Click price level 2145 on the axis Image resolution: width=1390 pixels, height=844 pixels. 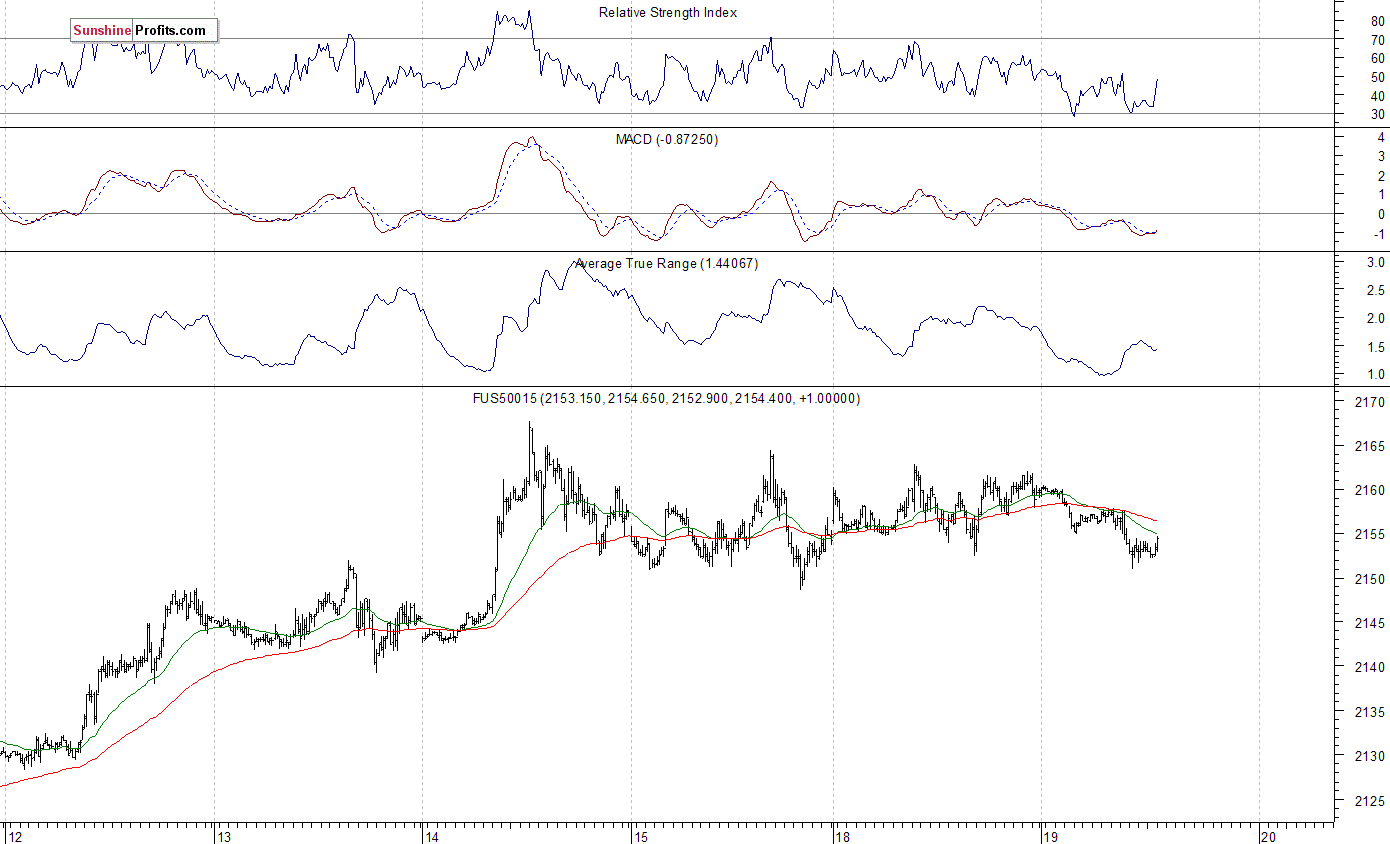click(1371, 624)
